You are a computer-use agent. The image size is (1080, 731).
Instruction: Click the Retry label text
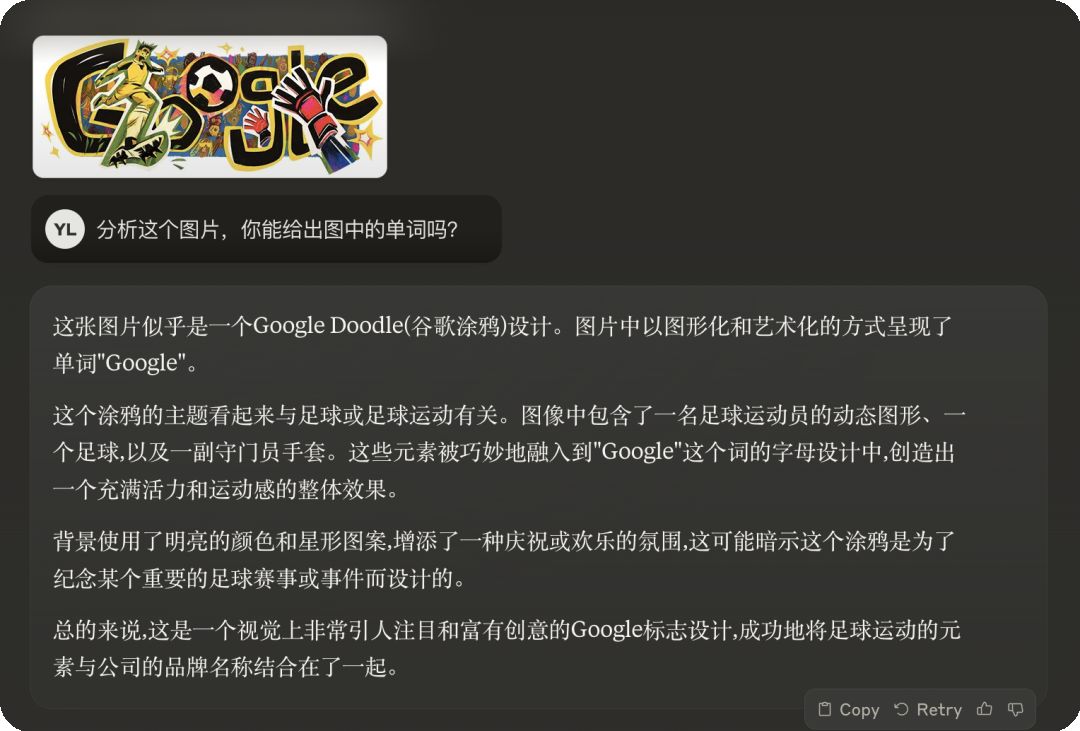(939, 710)
